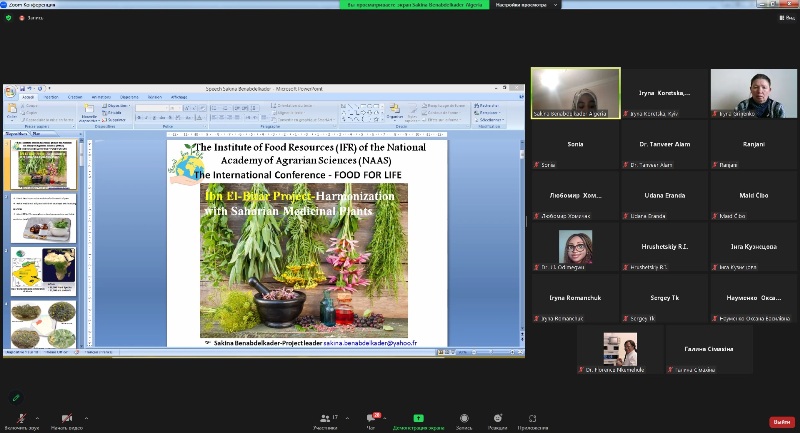Select Iryna Koretska participant tile
The image size is (800, 433).
coord(664,93)
